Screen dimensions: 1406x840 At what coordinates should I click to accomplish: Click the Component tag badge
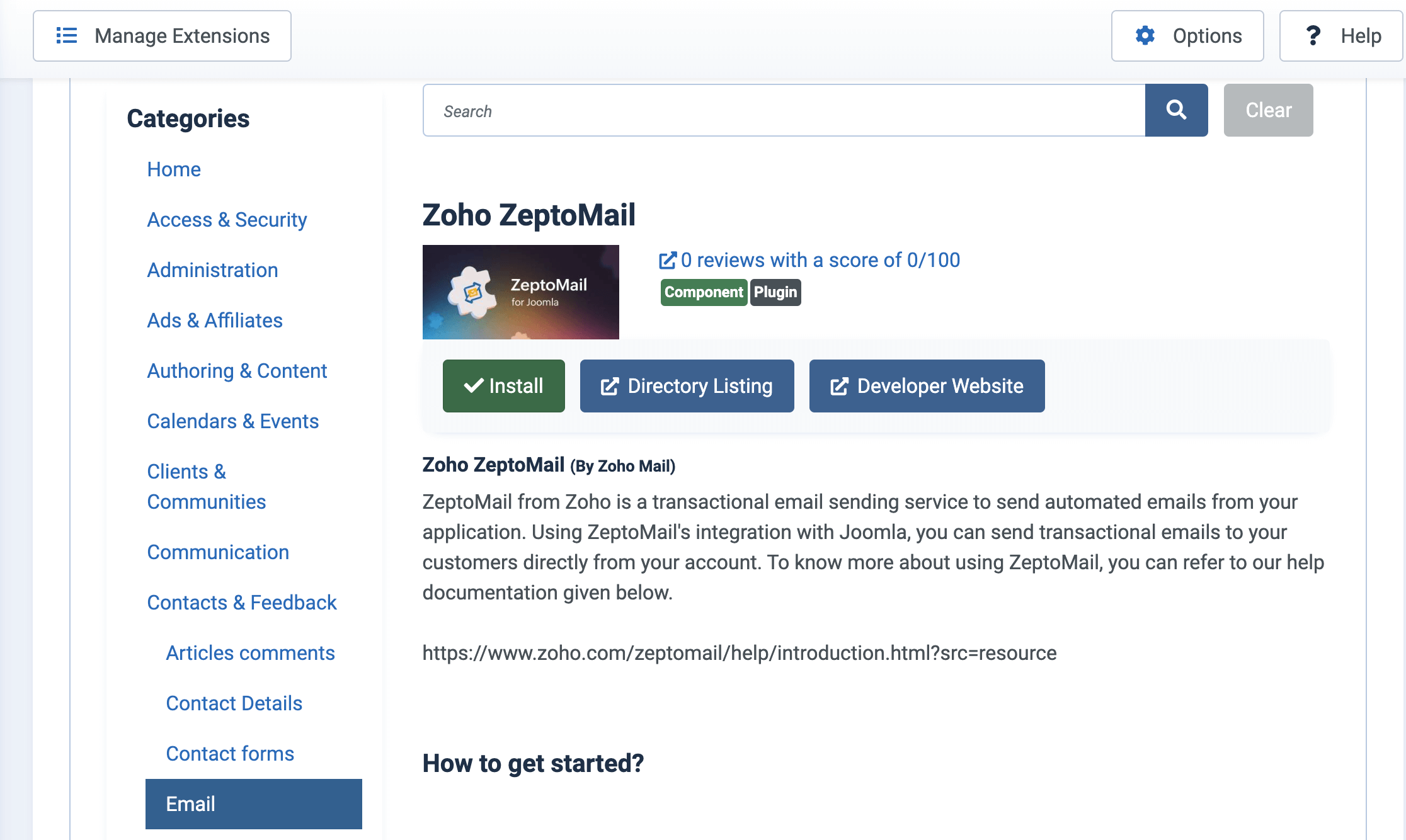tap(703, 292)
